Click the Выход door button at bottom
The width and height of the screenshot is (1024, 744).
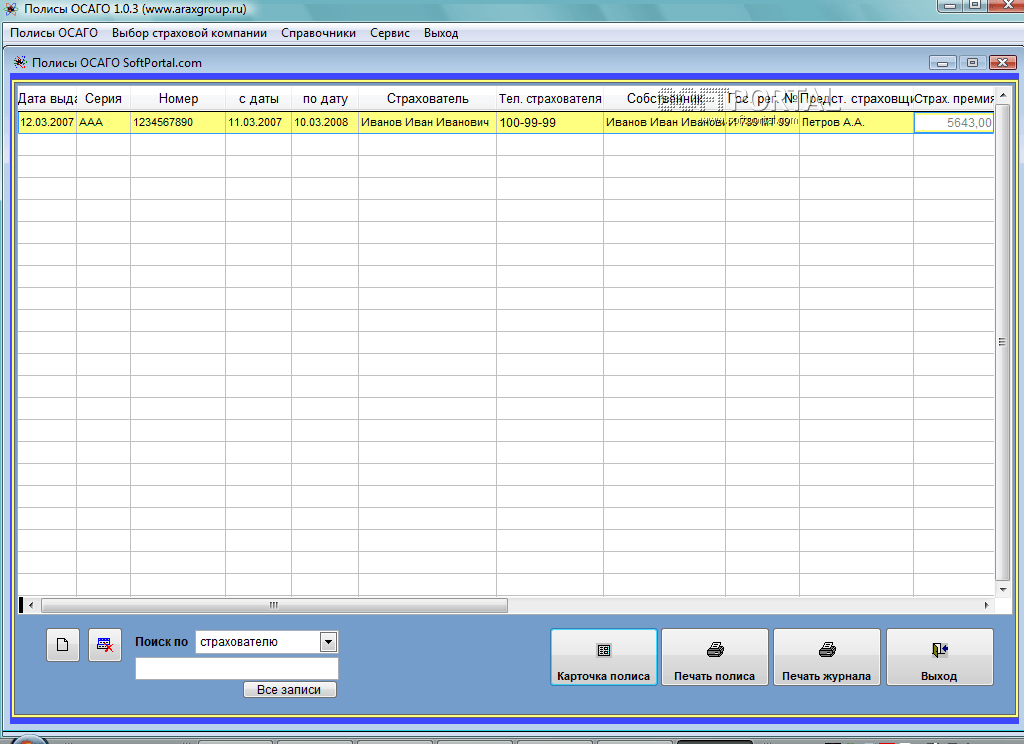939,657
